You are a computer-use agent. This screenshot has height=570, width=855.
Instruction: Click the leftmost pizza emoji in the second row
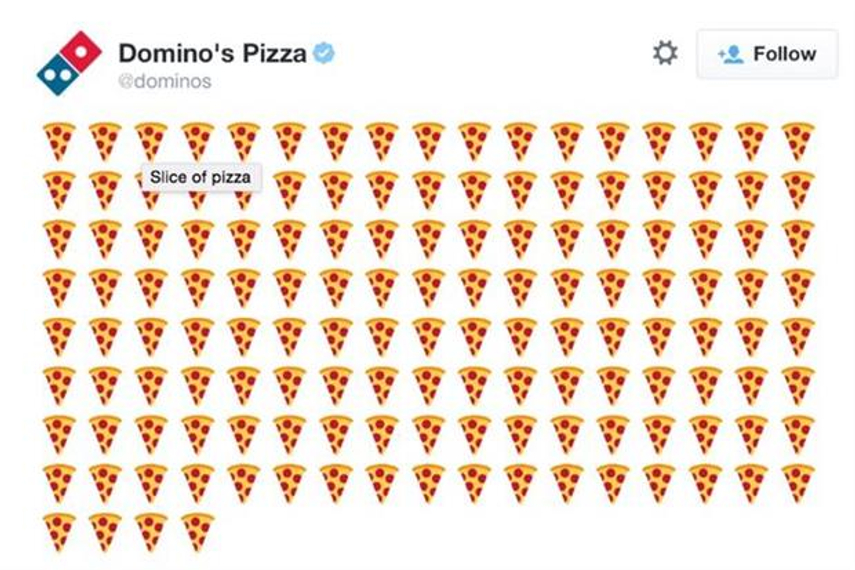(x=59, y=189)
